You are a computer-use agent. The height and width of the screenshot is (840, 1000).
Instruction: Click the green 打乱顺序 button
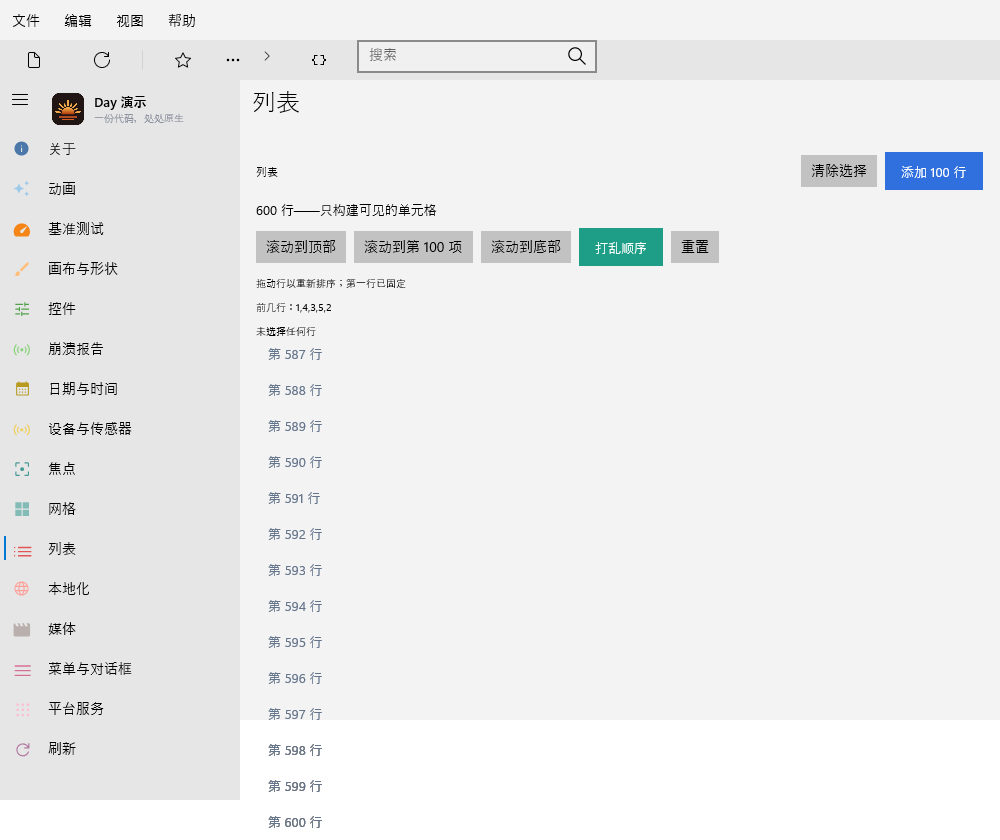621,247
